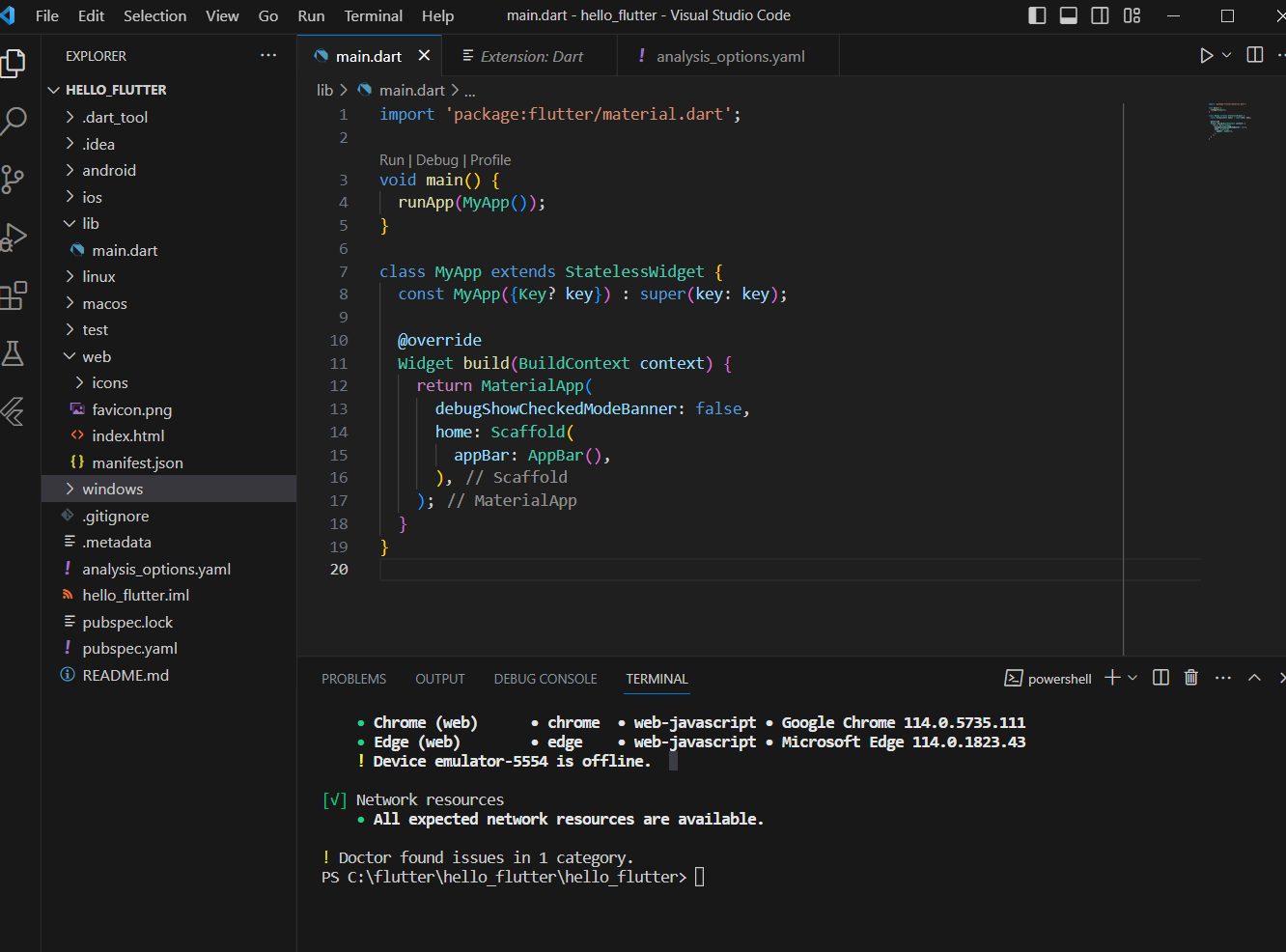Switch to the analysis_options.yaml tab
The height and width of the screenshot is (952, 1286).
tap(730, 56)
